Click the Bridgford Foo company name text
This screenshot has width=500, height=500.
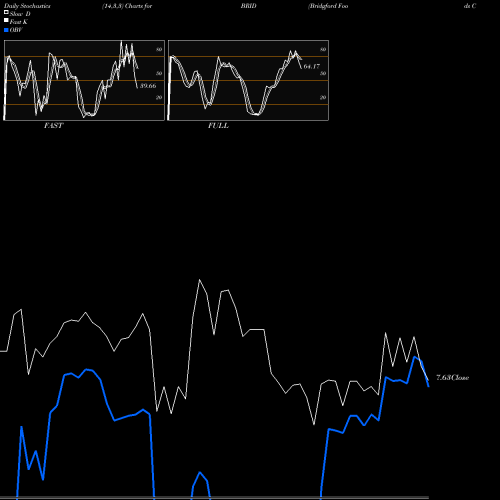pos(328,6)
